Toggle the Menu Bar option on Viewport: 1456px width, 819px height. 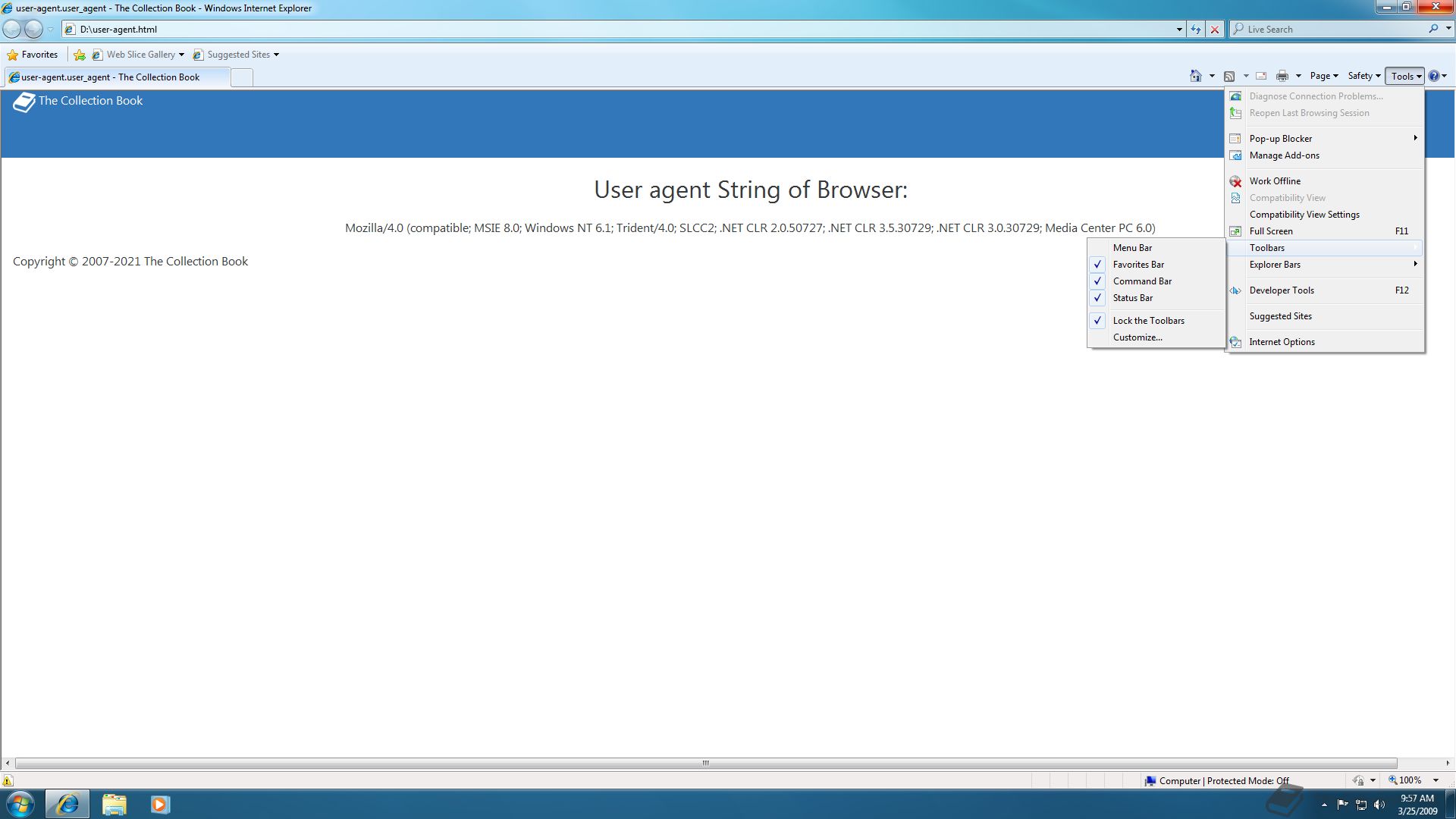coord(1156,248)
